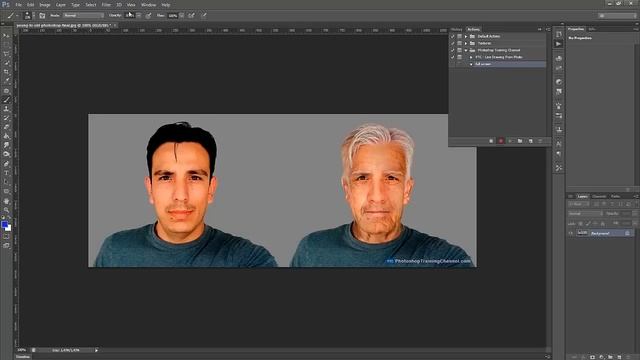Switch to the Layers tab
Image resolution: width=640 pixels, height=360 pixels.
click(x=582, y=196)
